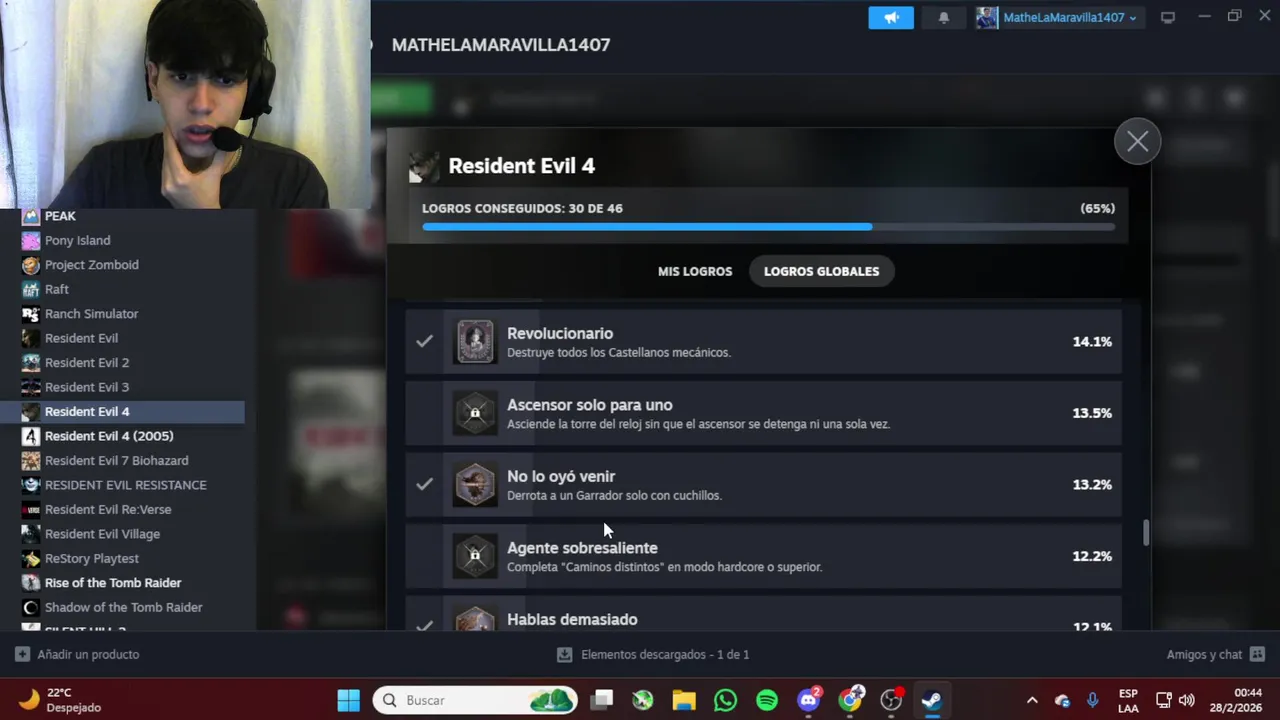Click the No lo oyó venir achievement icon
This screenshot has width=1280, height=720.
point(475,485)
